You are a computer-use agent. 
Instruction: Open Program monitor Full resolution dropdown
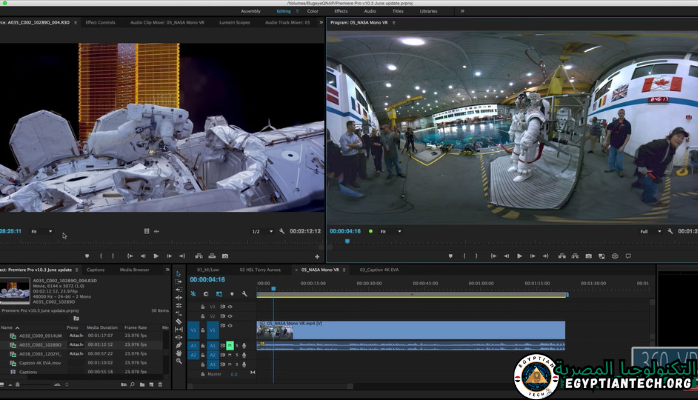pos(649,231)
